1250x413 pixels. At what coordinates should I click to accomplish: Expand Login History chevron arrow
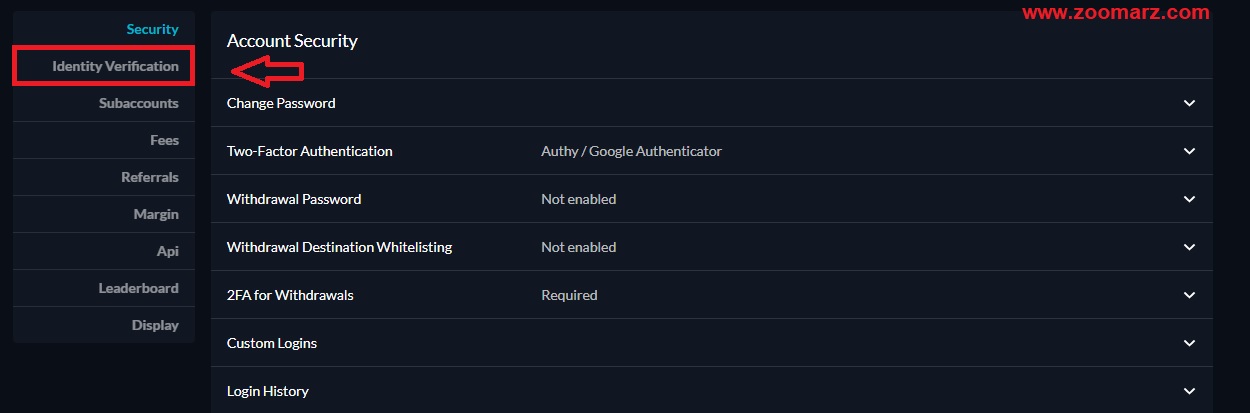(x=1189, y=391)
